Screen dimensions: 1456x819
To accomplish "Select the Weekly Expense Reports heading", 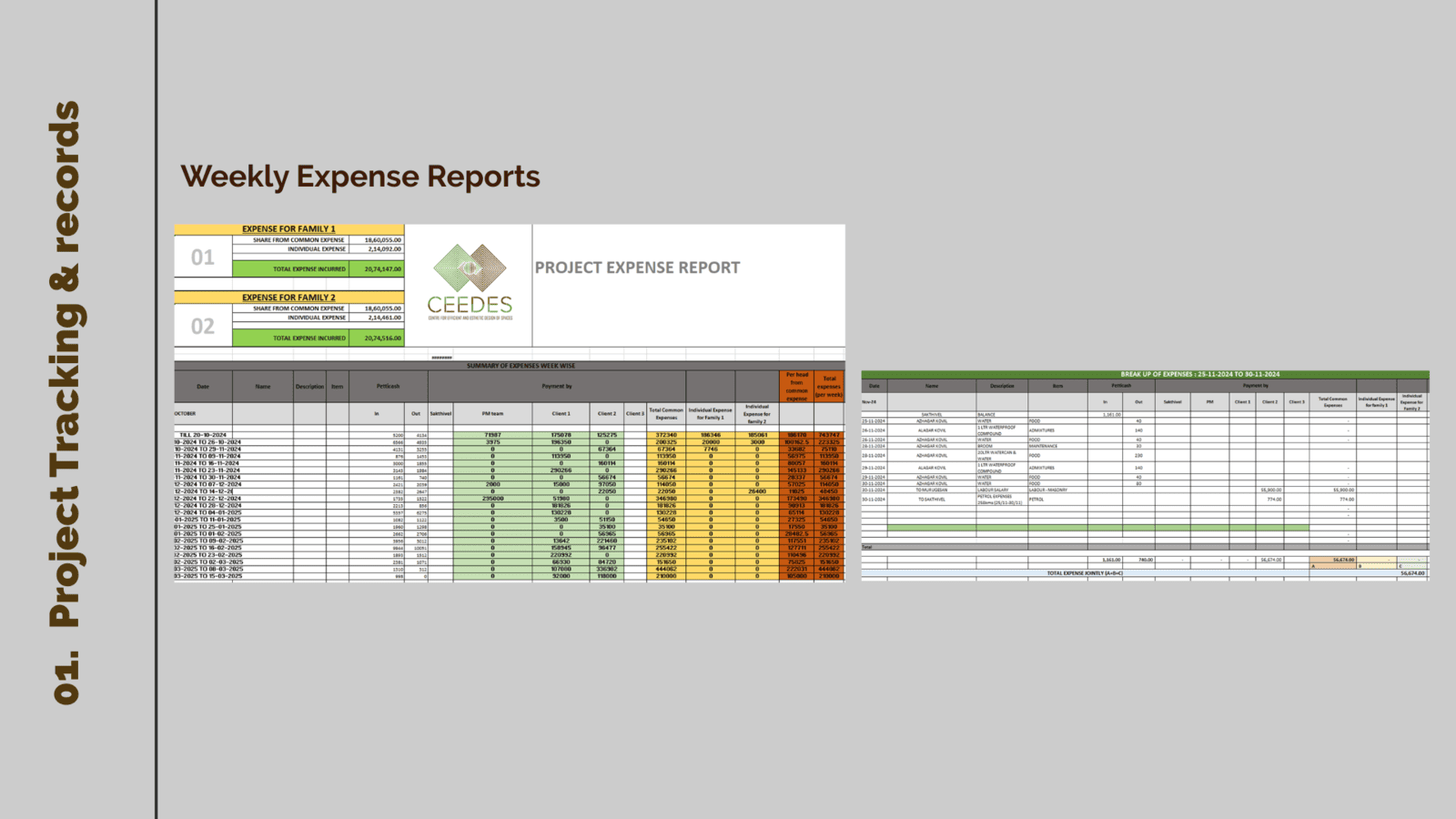I will click(x=360, y=177).
